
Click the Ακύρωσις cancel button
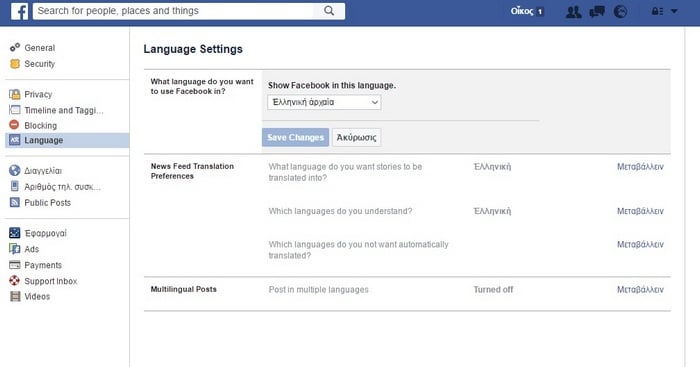(357, 138)
